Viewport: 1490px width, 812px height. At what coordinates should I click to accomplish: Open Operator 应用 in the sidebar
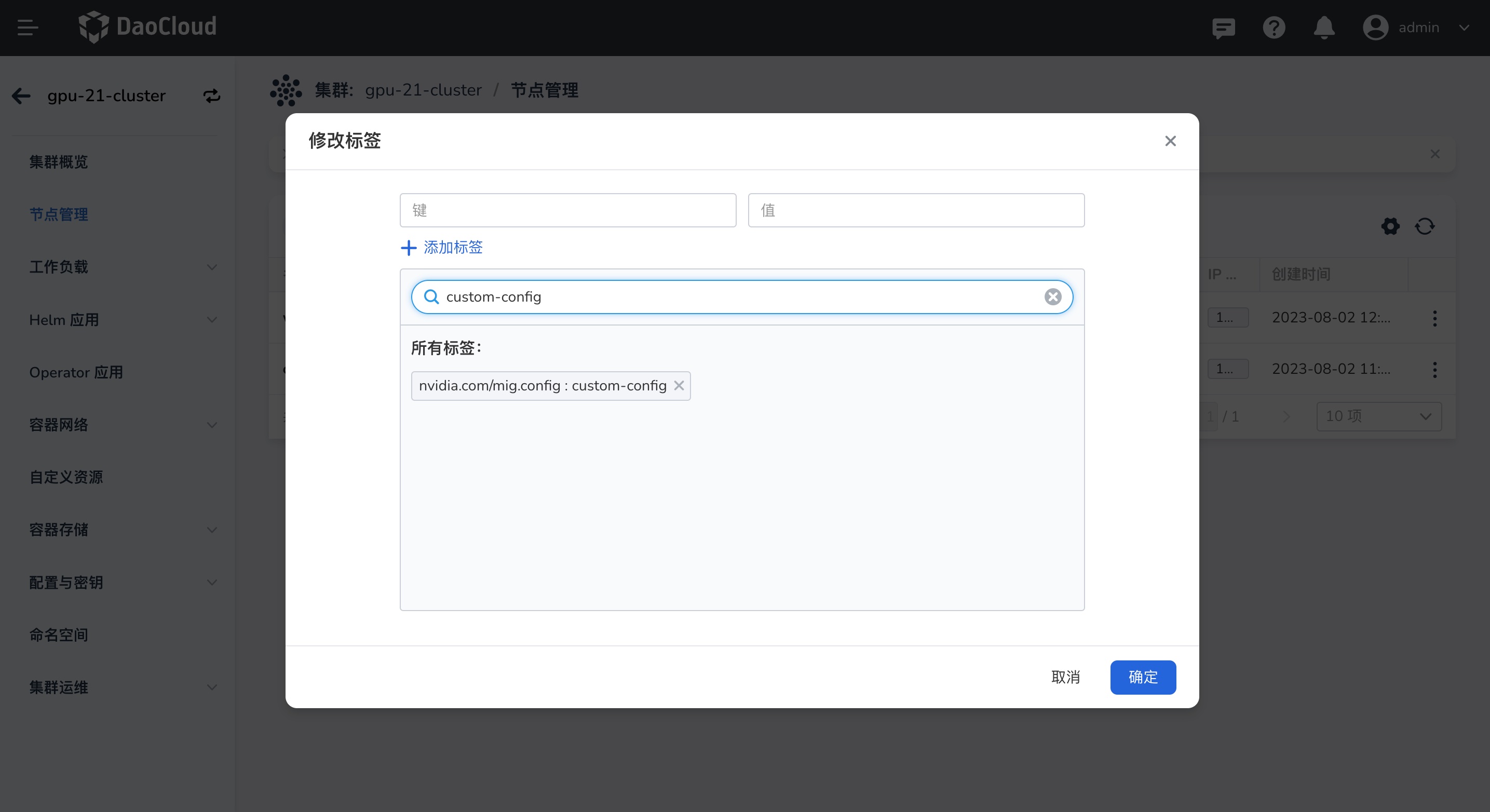coord(76,372)
